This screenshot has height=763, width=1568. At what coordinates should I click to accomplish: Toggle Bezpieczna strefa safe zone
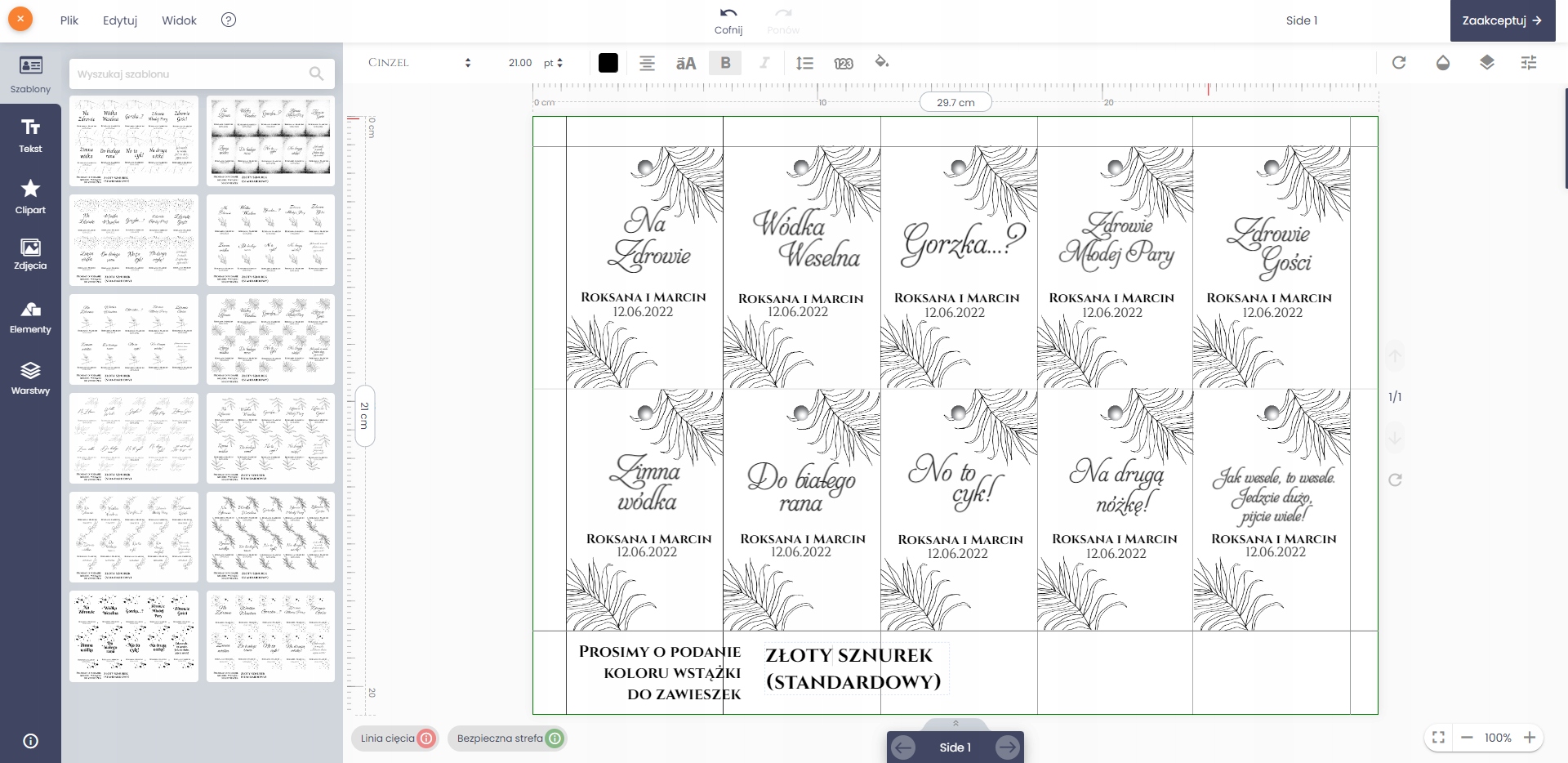508,738
